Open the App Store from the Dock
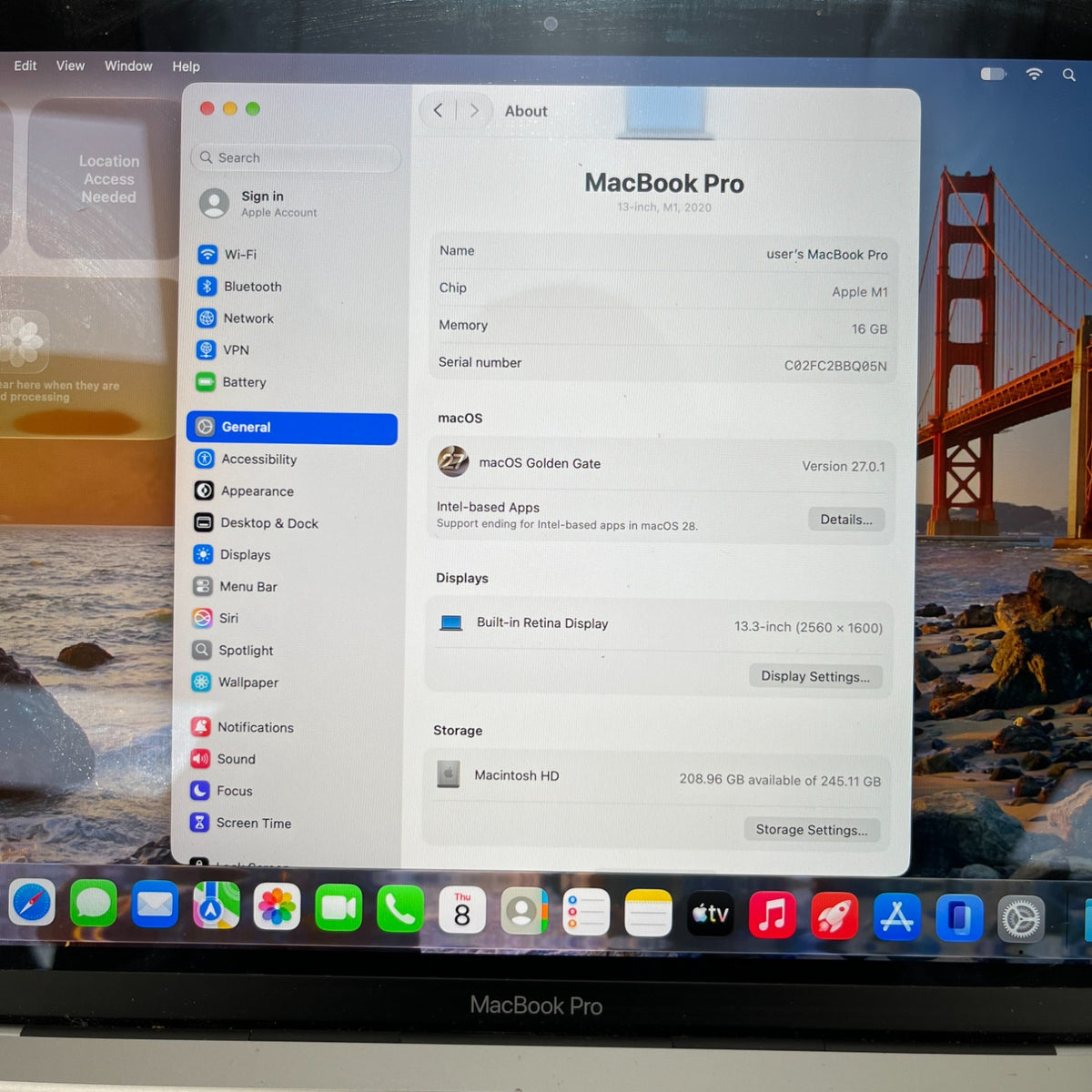The image size is (1092, 1092). click(x=897, y=917)
